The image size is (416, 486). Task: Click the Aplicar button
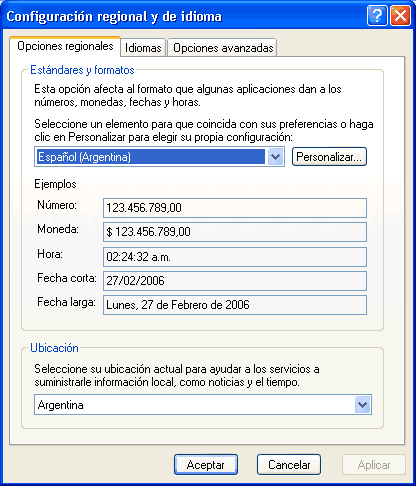(374, 464)
